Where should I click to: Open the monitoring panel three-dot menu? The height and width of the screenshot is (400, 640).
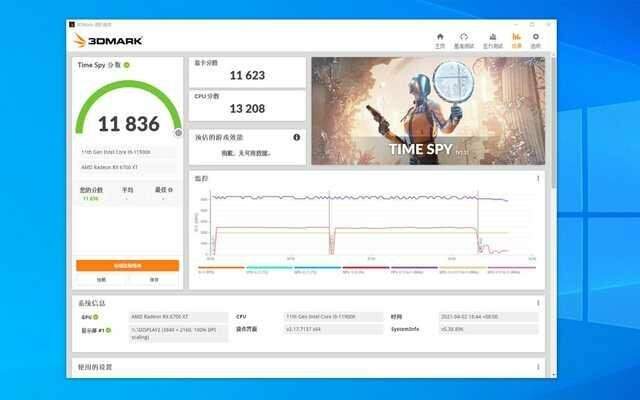[x=538, y=179]
